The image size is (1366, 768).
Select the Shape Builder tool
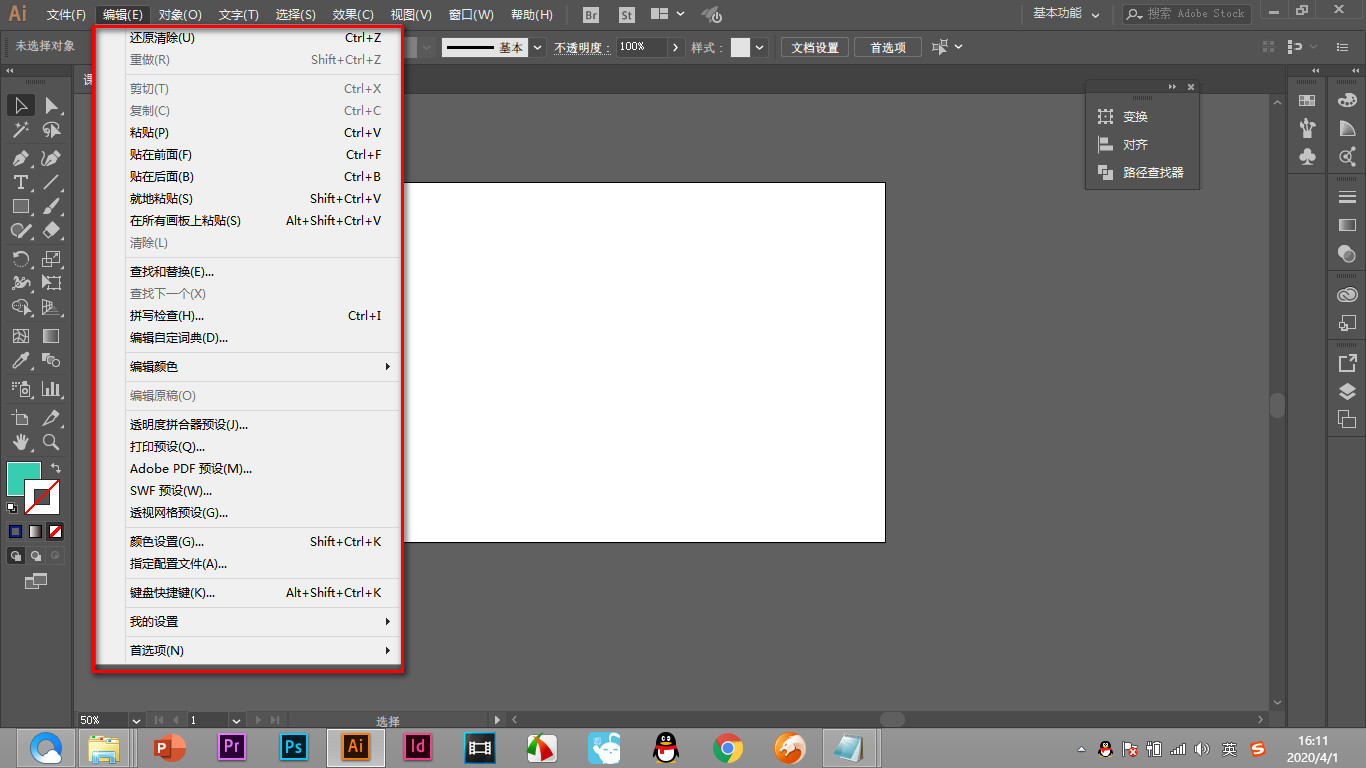(21, 307)
